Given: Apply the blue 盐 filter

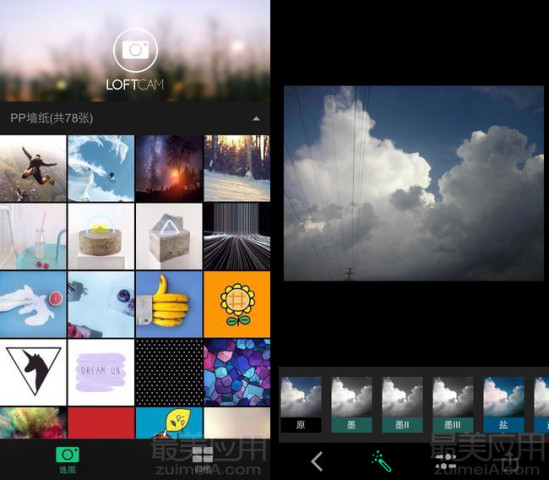Looking at the screenshot, I should [503, 405].
